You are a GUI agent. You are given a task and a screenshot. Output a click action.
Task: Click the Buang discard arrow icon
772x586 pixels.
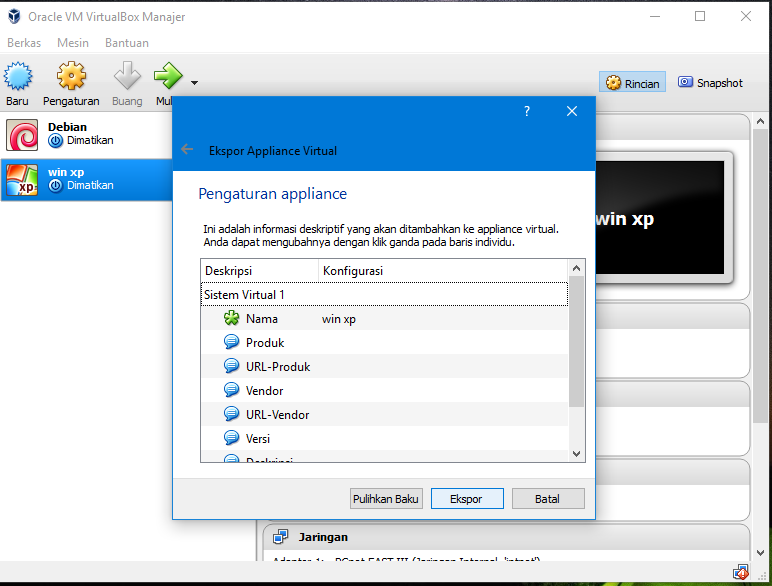(x=127, y=76)
